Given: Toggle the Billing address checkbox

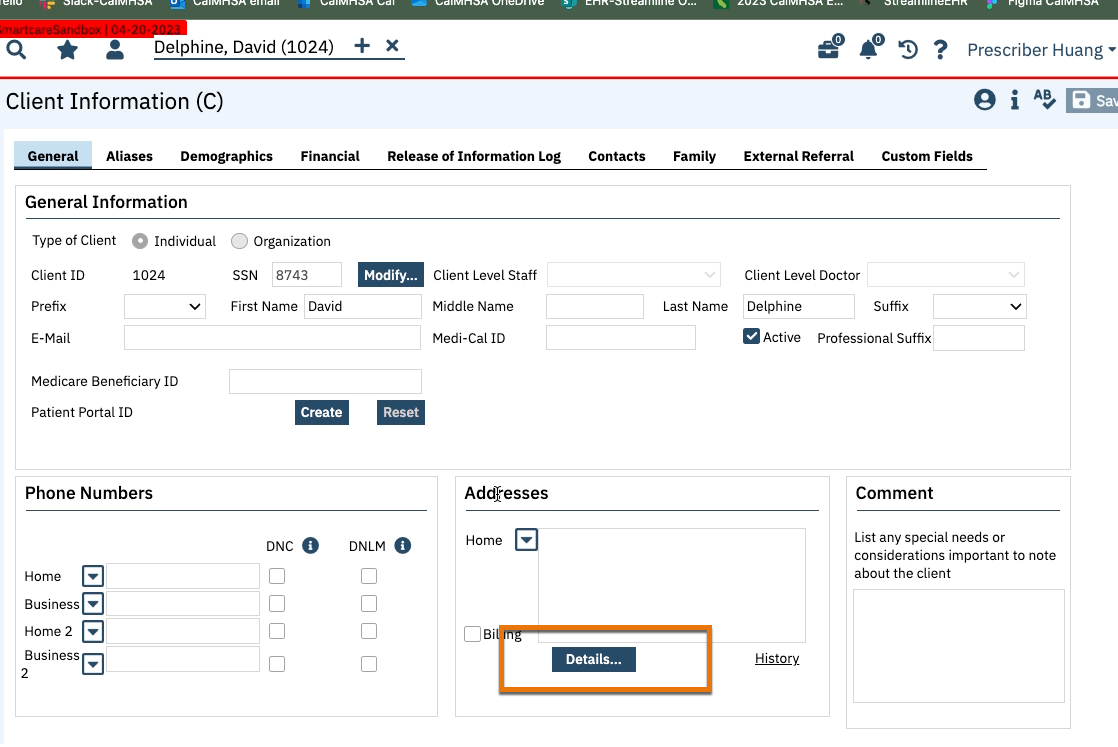Looking at the screenshot, I should click(472, 634).
